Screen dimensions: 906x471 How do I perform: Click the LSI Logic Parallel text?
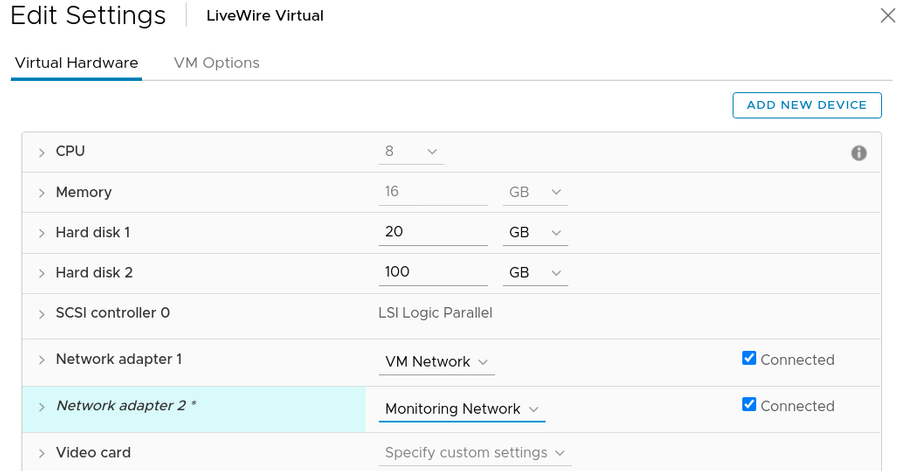pyautogui.click(x=435, y=313)
